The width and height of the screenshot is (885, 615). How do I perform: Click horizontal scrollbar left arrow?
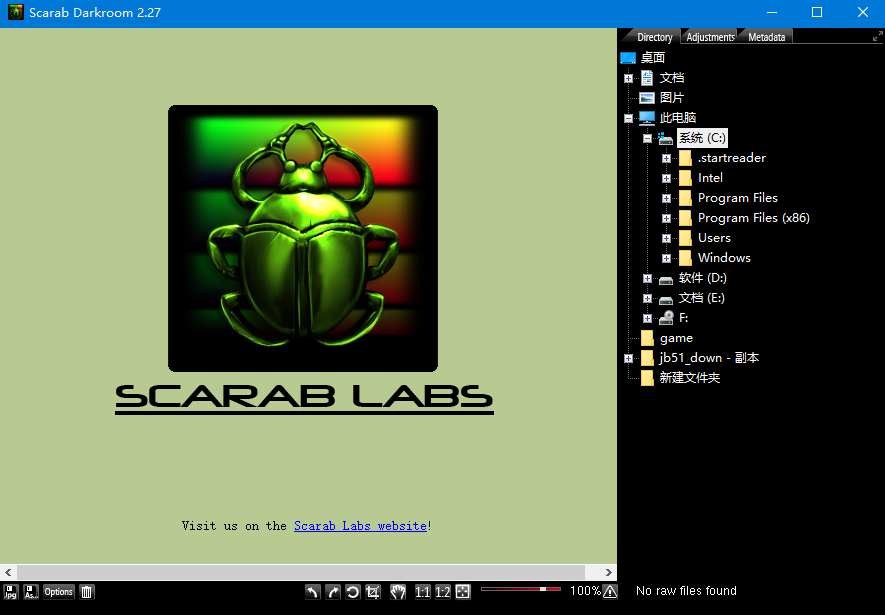(x=8, y=572)
